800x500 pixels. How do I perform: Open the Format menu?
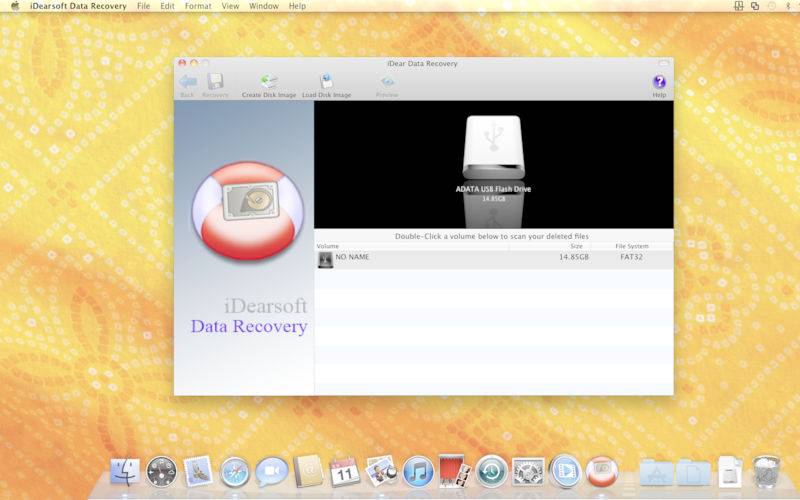(198, 6)
